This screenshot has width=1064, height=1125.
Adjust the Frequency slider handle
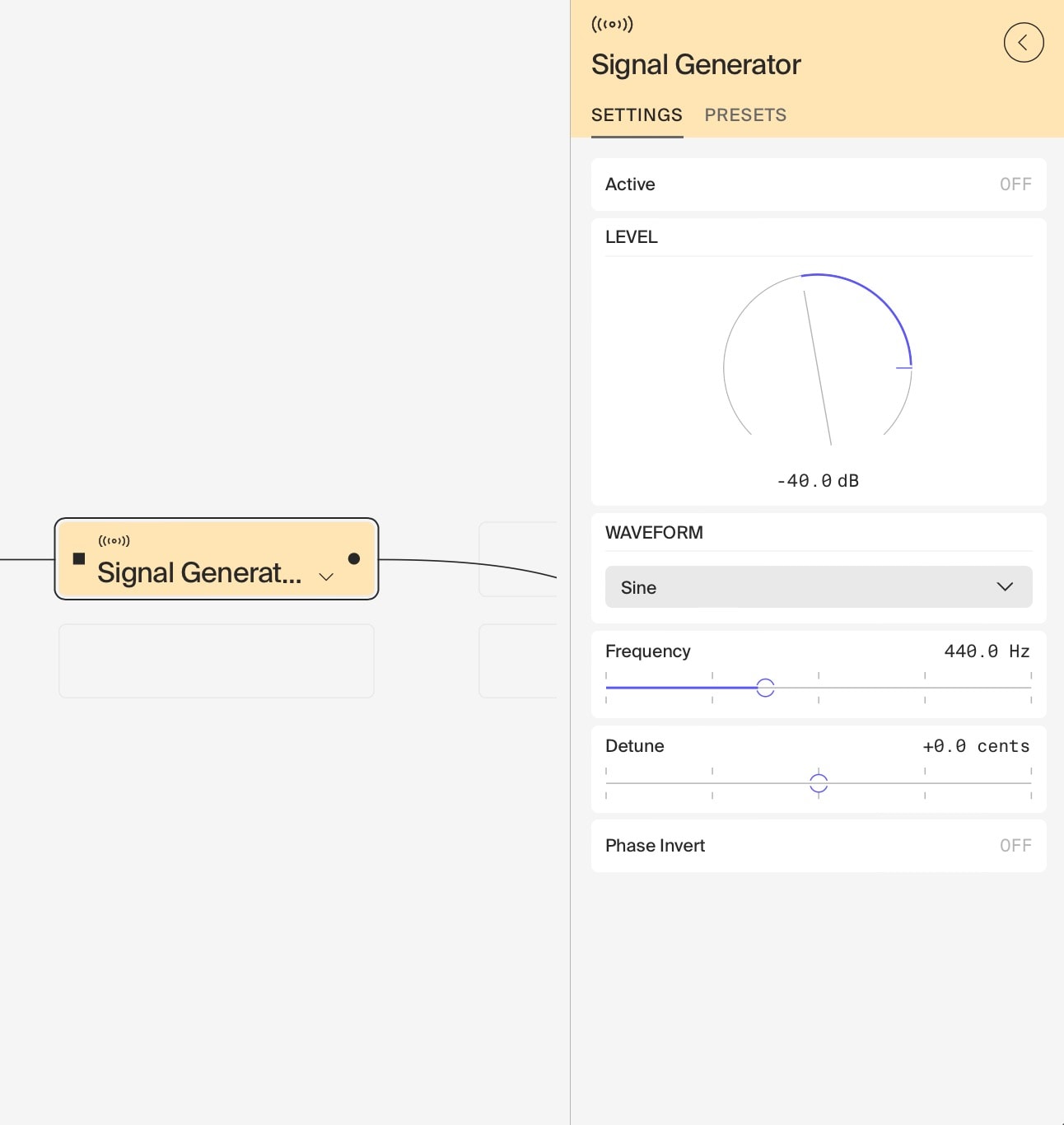pyautogui.click(x=765, y=687)
